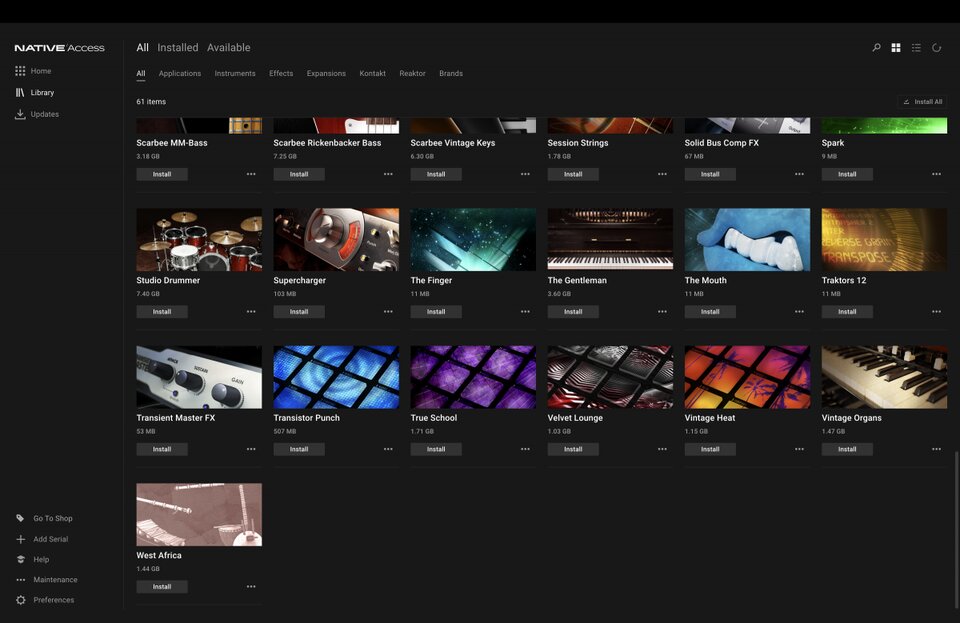
Task: Open the options menu for West Africa
Action: (x=250, y=586)
